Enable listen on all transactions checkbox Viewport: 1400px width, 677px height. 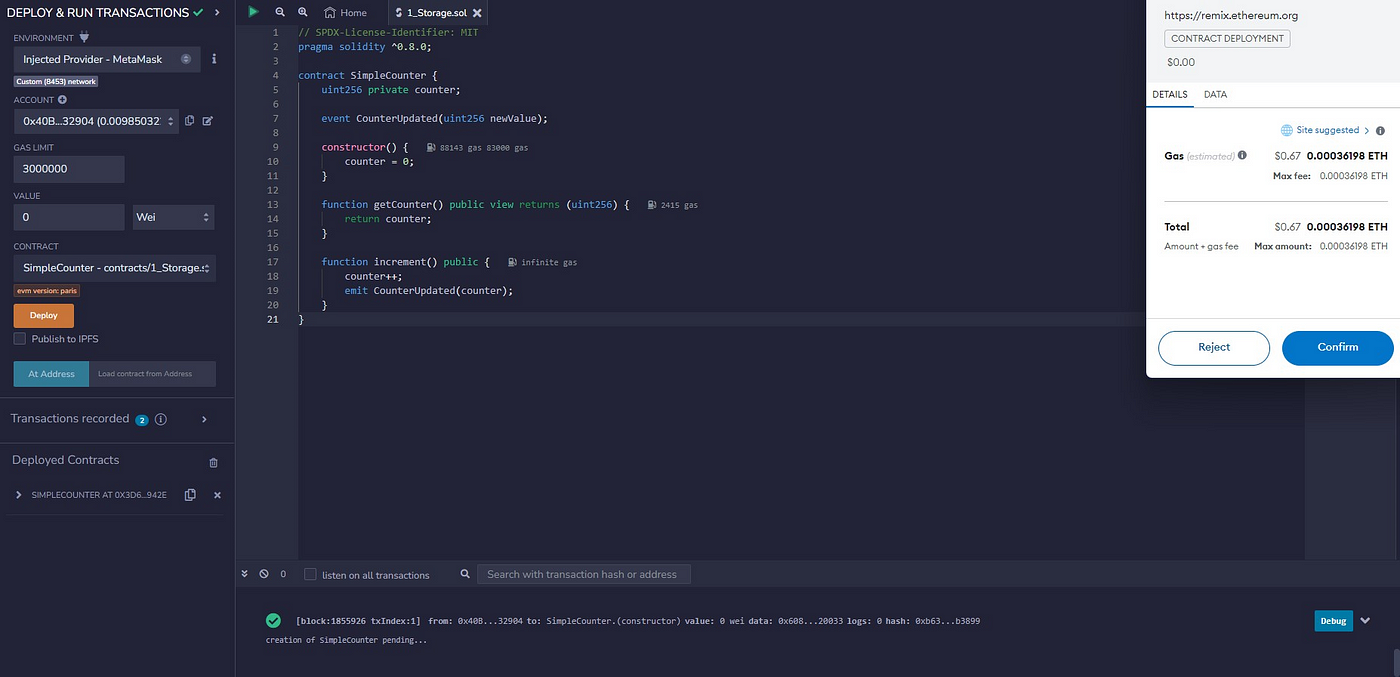[x=310, y=574]
